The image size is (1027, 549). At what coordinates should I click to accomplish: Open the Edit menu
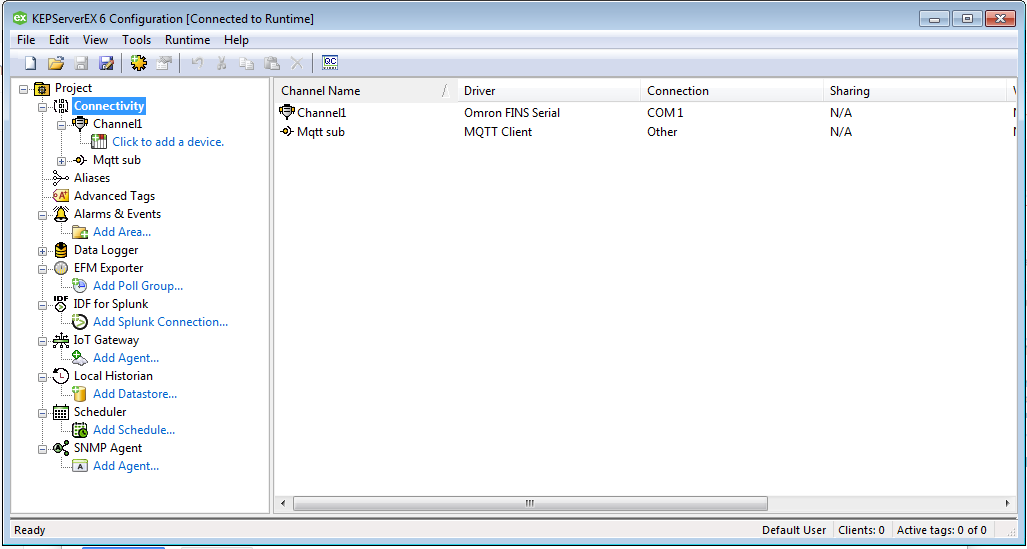pos(59,40)
